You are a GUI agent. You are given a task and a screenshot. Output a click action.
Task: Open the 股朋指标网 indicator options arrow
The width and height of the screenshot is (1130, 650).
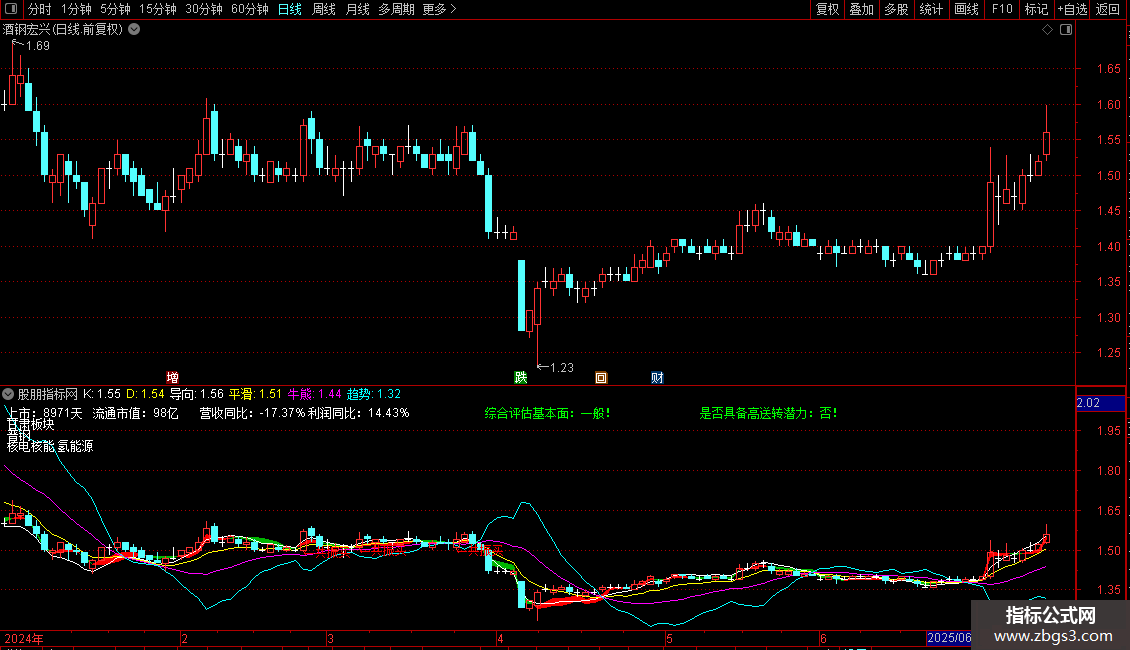coord(10,394)
